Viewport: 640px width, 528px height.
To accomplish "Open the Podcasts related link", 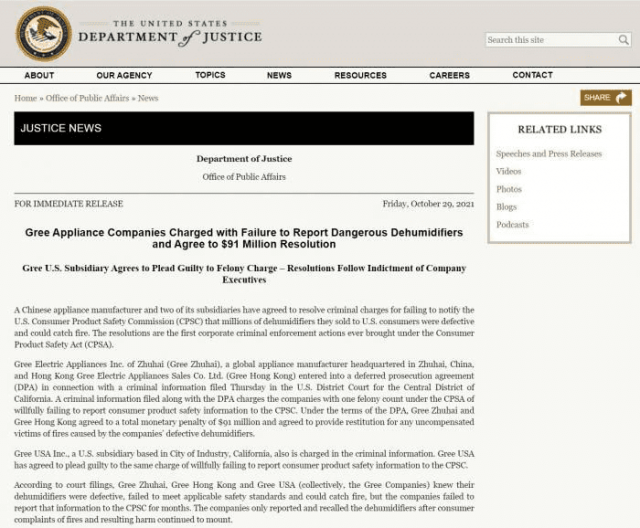I will click(512, 224).
